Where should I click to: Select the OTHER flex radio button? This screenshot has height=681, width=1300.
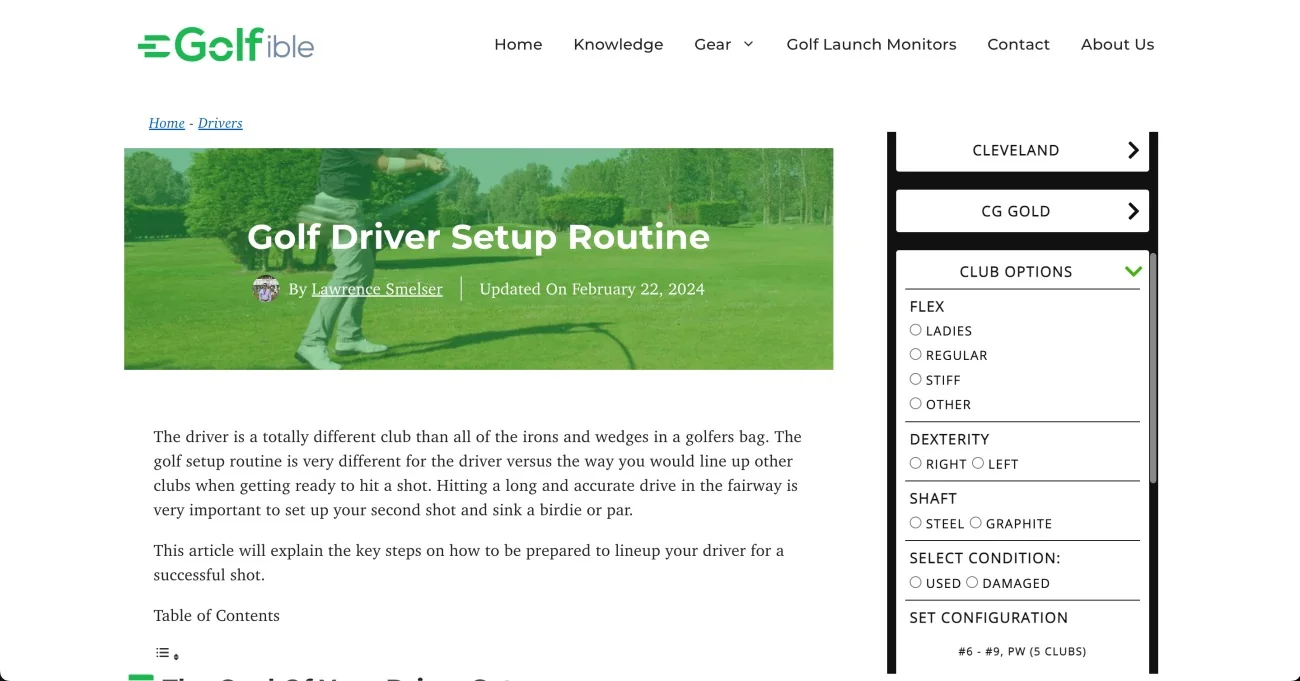(x=915, y=403)
